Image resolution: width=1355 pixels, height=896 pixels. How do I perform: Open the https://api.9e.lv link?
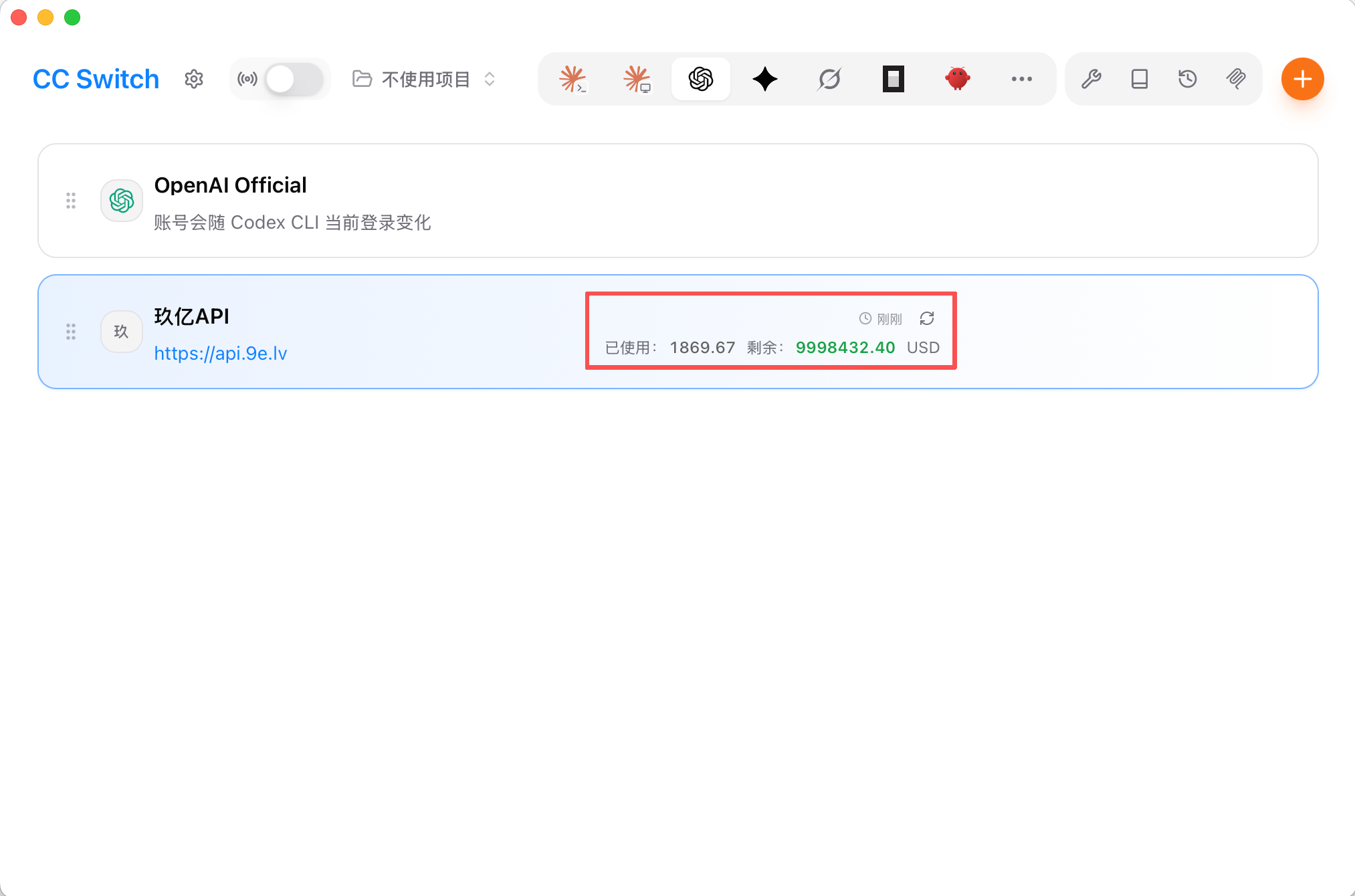(221, 353)
